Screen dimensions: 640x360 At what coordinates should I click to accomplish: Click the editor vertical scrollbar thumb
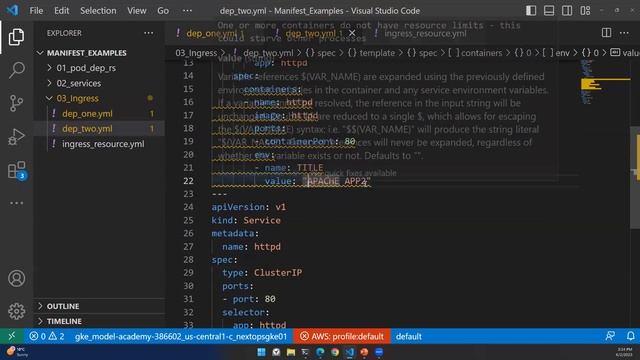point(635,178)
